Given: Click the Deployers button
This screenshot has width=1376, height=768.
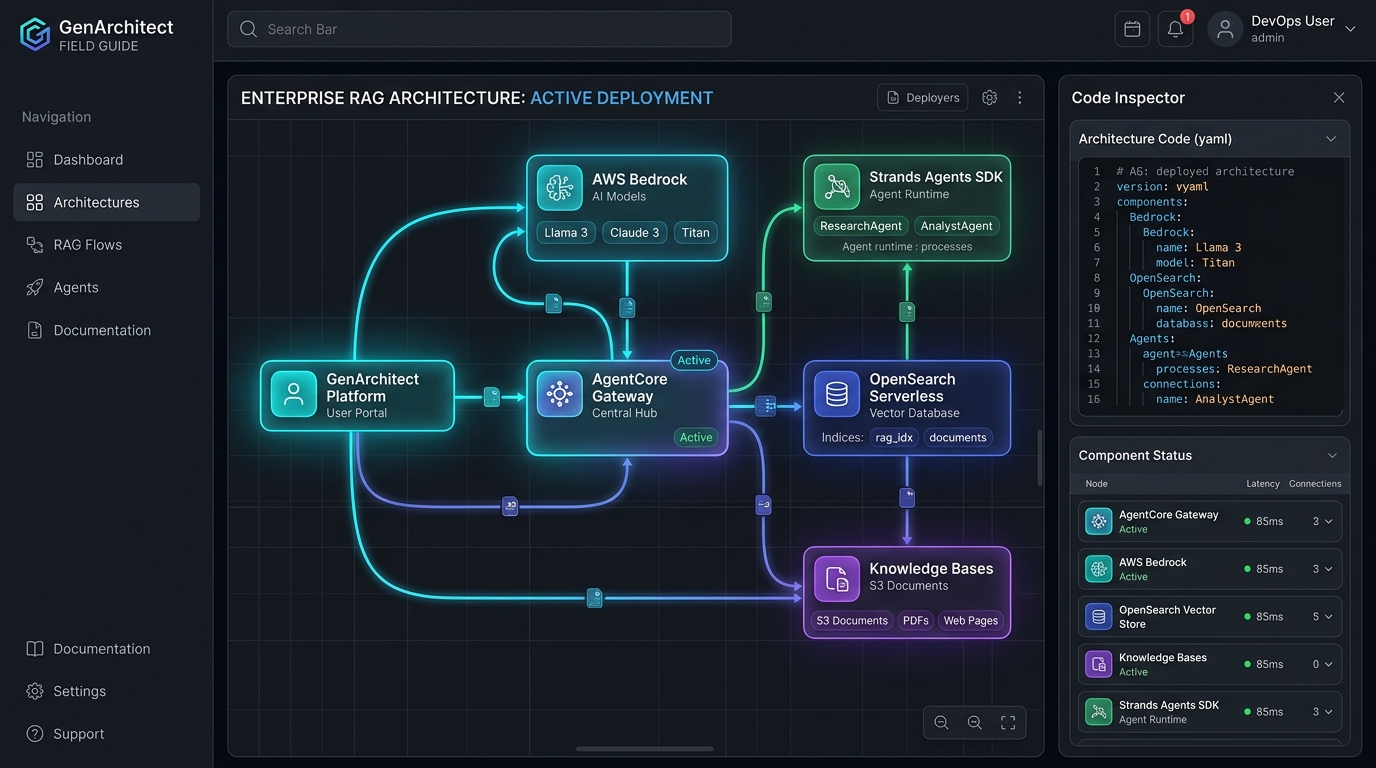Looking at the screenshot, I should click(923, 97).
